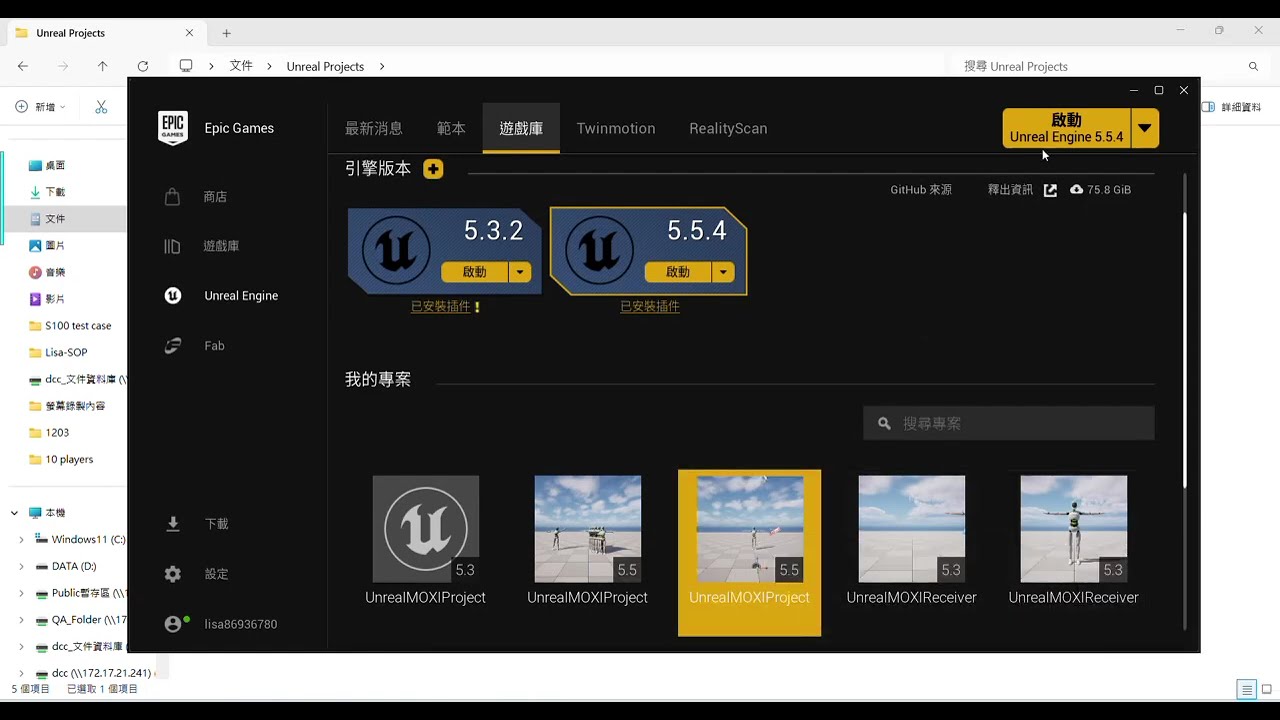Switch Explorer to large icons view
The width and height of the screenshot is (1280, 720).
[x=1266, y=689]
